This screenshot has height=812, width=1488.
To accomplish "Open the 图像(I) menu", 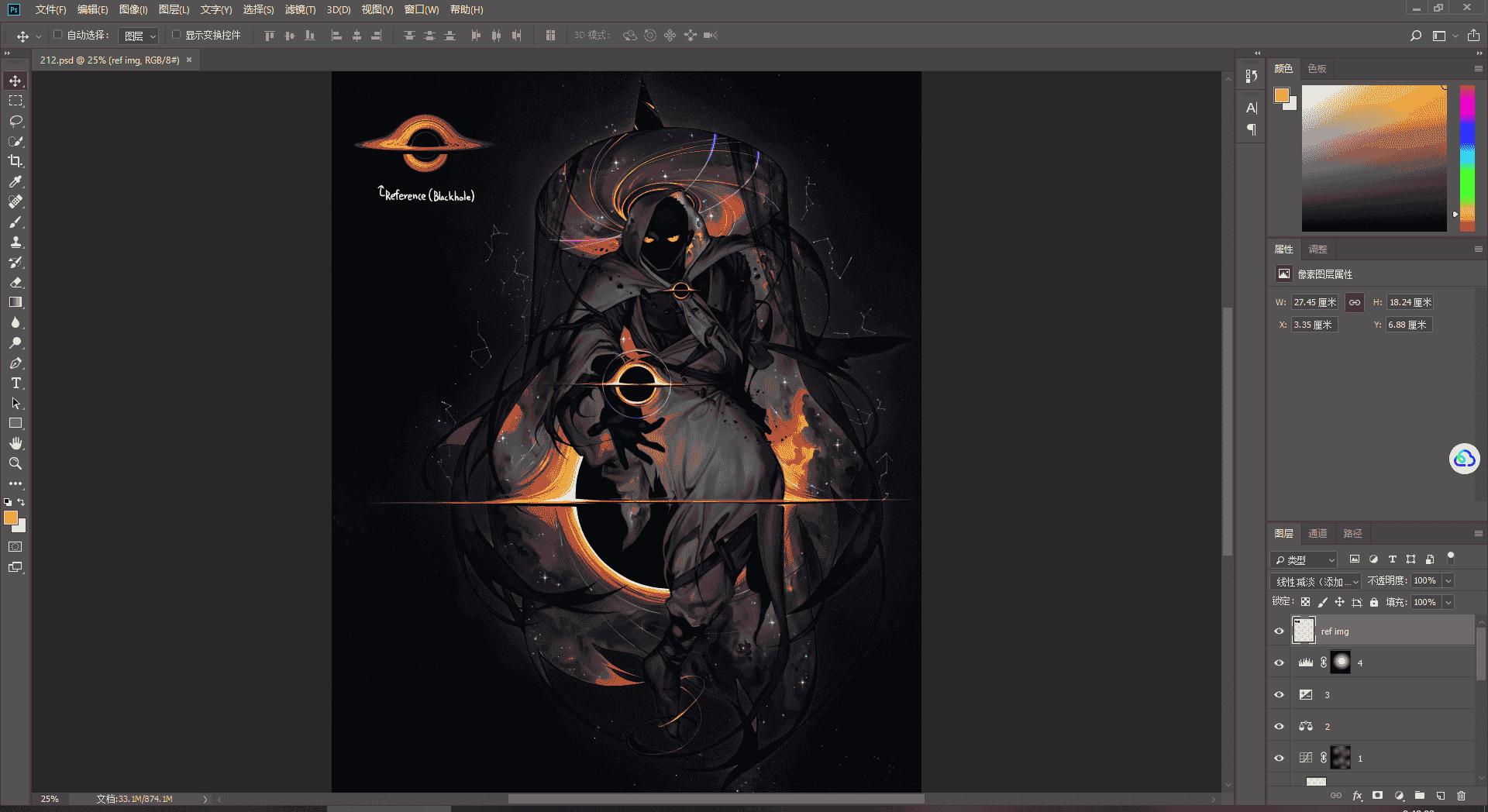I will 133,9.
